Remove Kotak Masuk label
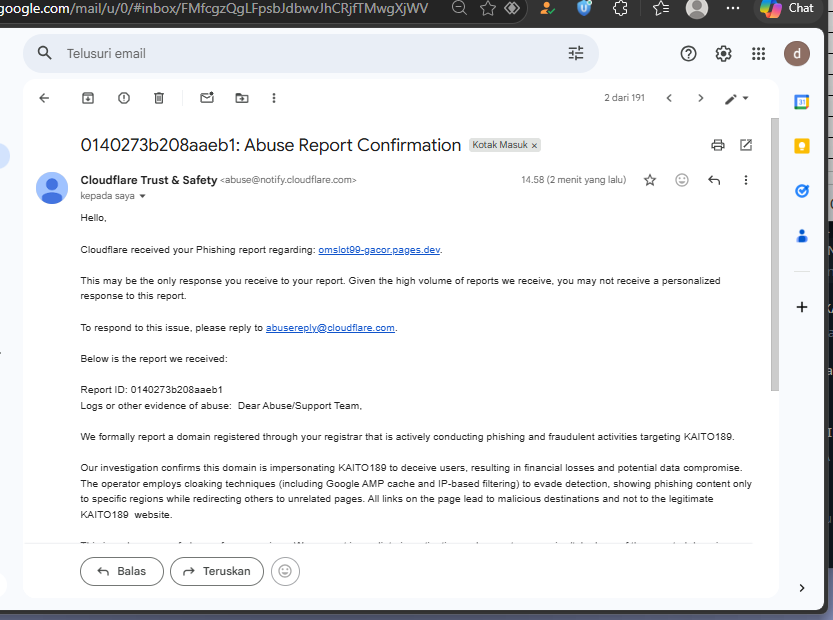Viewport: 833px width, 620px height. (534, 146)
